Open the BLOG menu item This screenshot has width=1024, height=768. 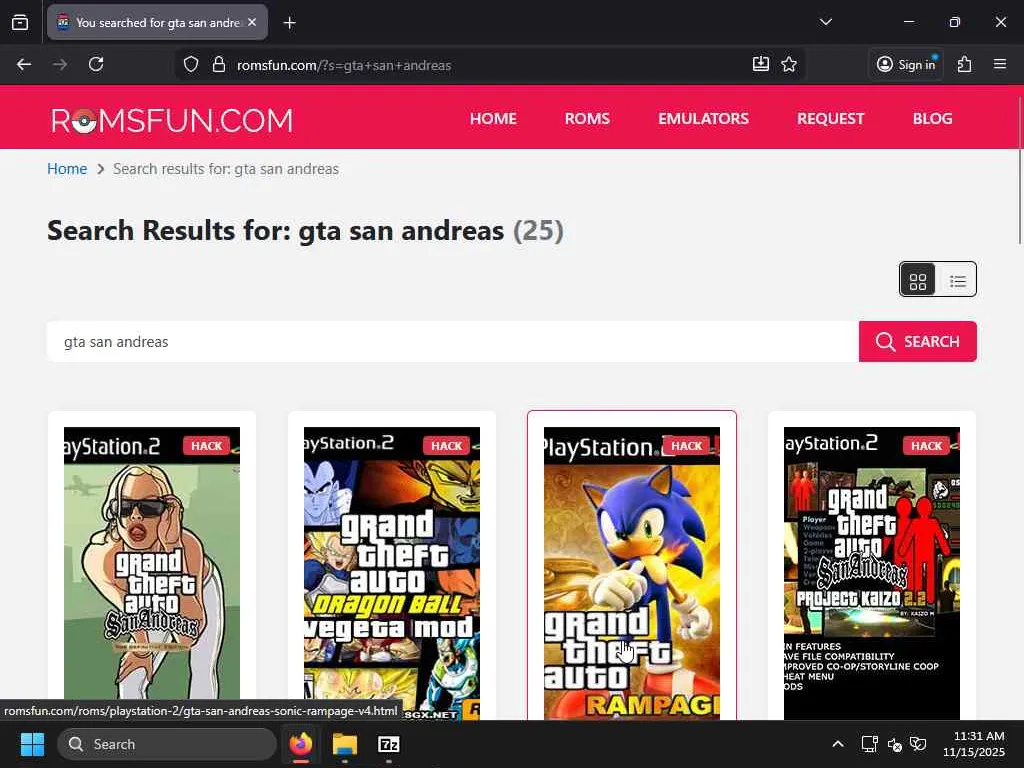(933, 119)
